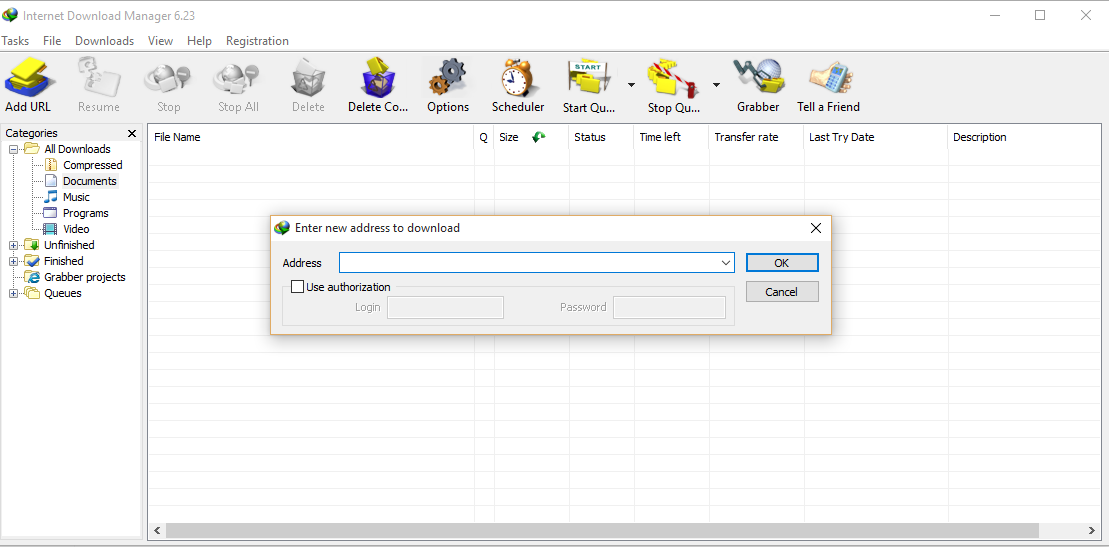Select the Programs category
This screenshot has height=547, width=1109.
pos(86,213)
